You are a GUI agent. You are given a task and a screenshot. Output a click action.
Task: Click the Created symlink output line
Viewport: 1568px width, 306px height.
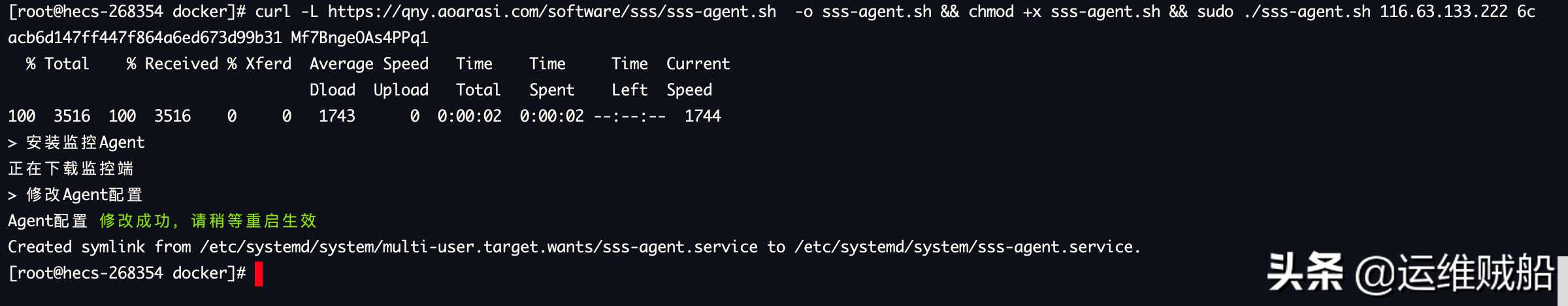tap(574, 247)
